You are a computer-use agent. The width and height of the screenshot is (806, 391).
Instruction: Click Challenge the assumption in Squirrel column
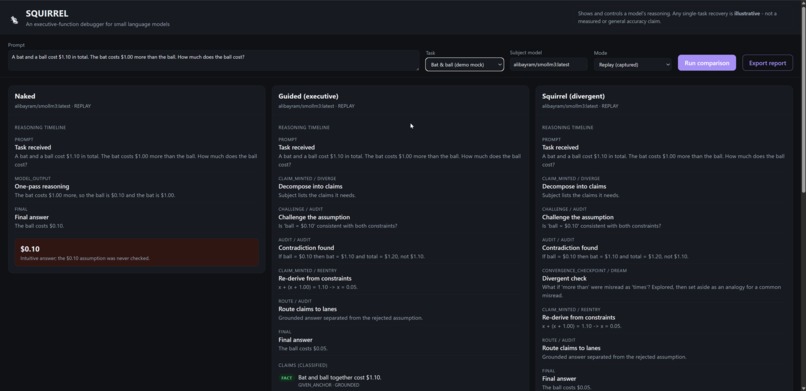[x=578, y=217]
